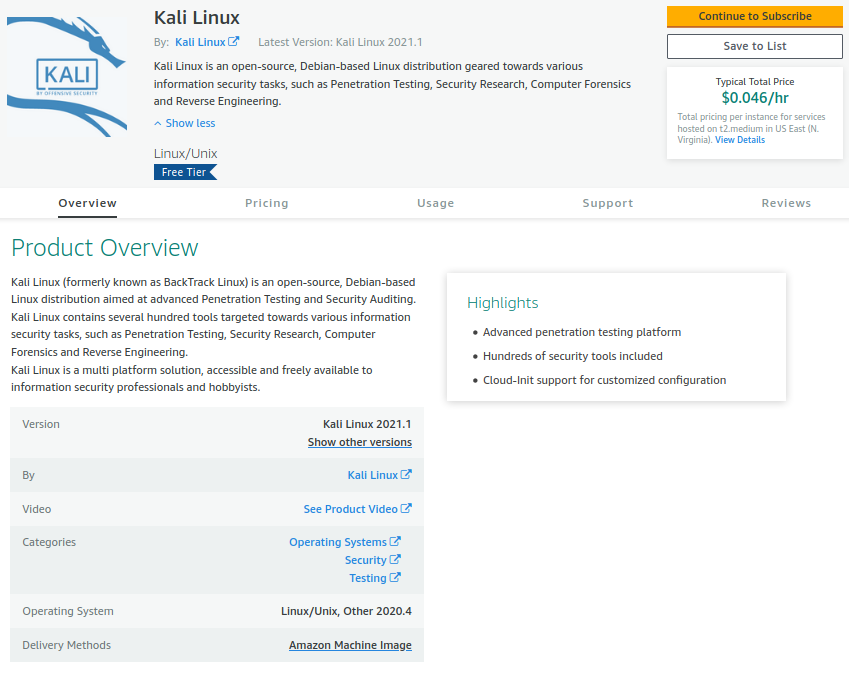This screenshot has height=678, width=849.
Task: Click external-link icon beside Security category
Action: tap(395, 560)
